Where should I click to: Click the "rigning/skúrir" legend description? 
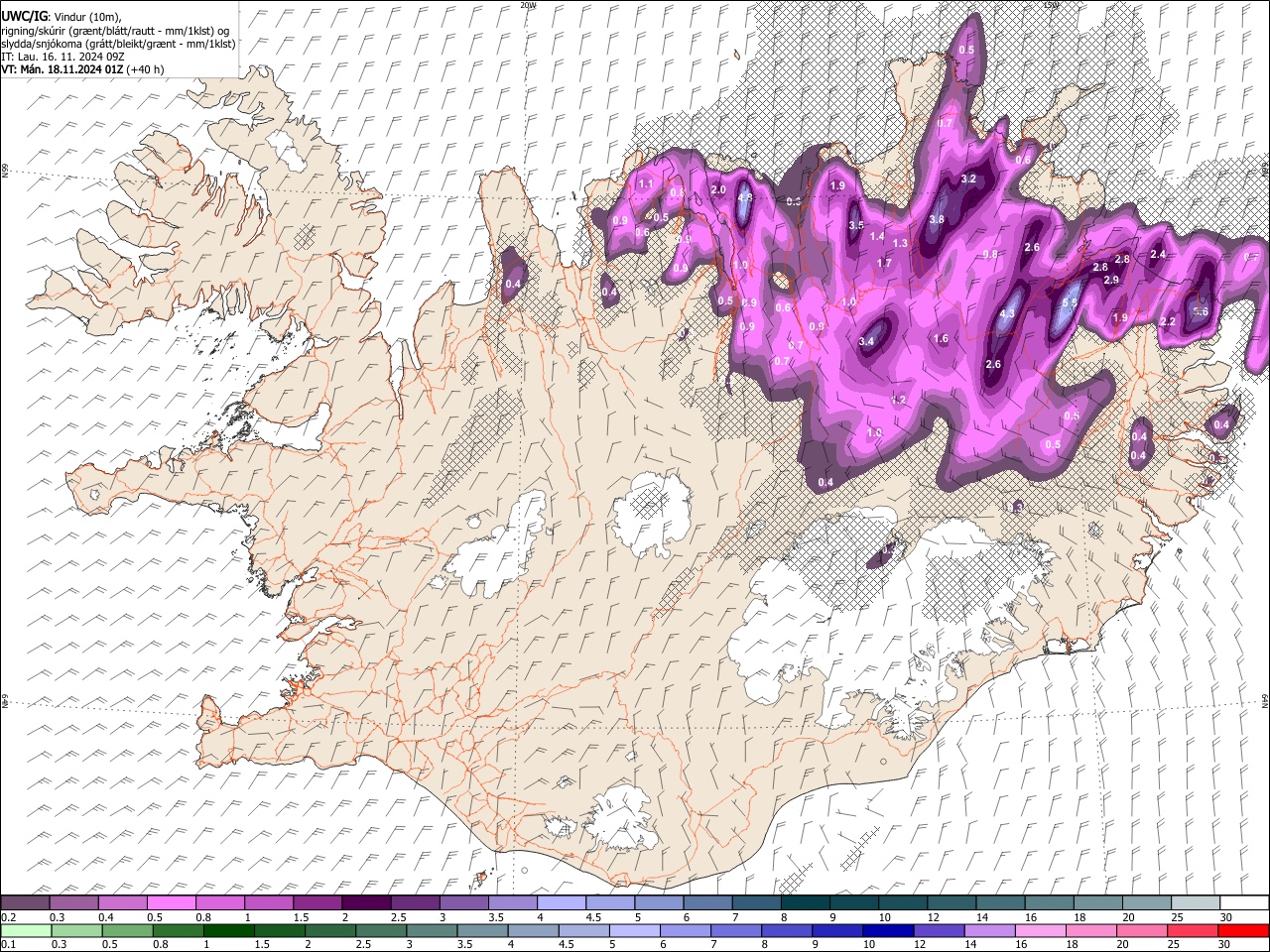pyautogui.click(x=33, y=31)
